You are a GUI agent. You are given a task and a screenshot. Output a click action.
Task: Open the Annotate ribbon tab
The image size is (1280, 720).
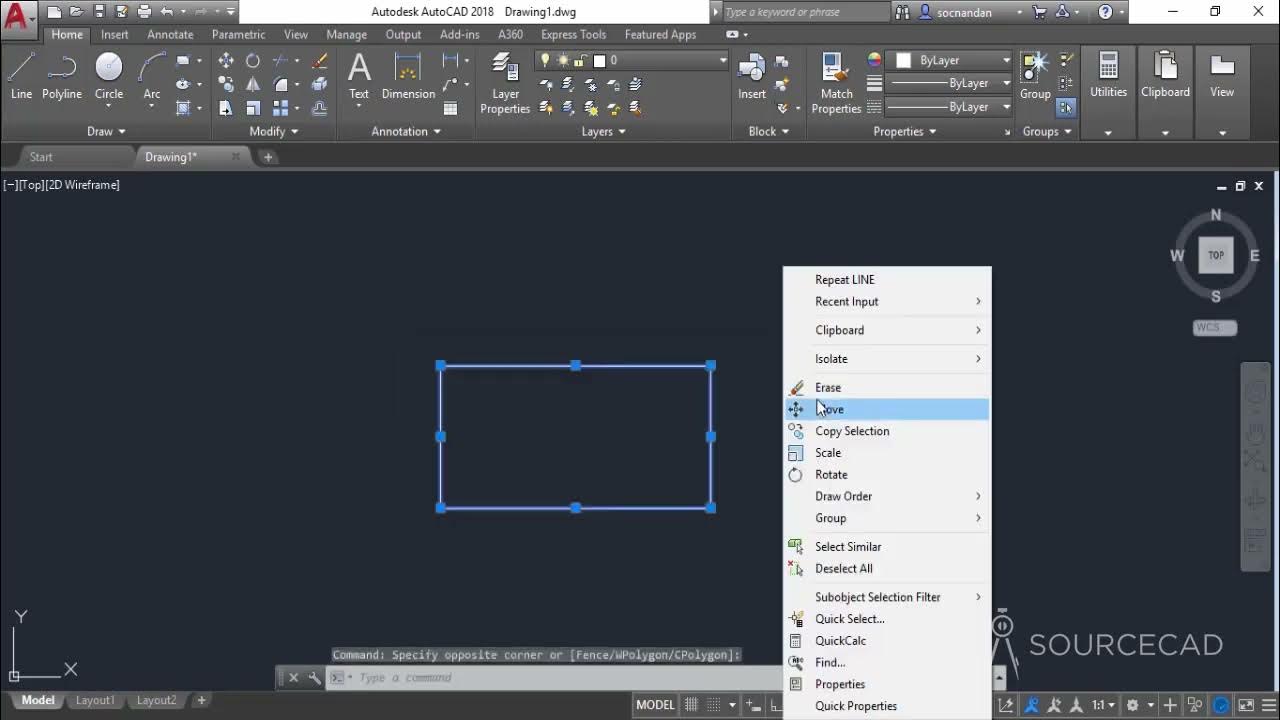click(170, 34)
